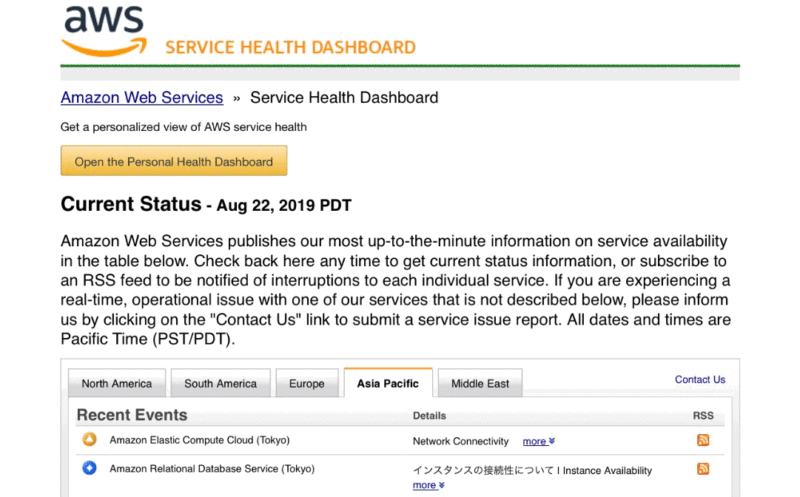Click the Service Health Dashboard breadcrumb text
Viewport: 800px width, 497px height.
pos(344,97)
